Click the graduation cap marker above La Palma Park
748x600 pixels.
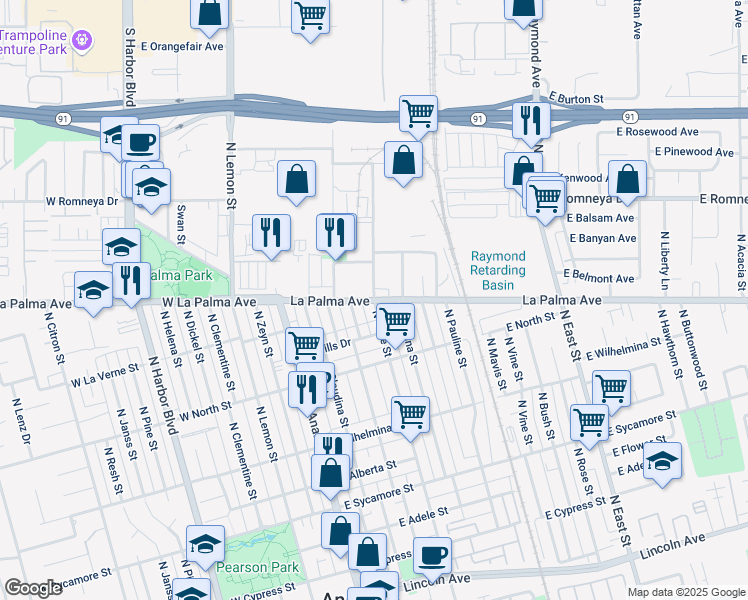(122, 247)
